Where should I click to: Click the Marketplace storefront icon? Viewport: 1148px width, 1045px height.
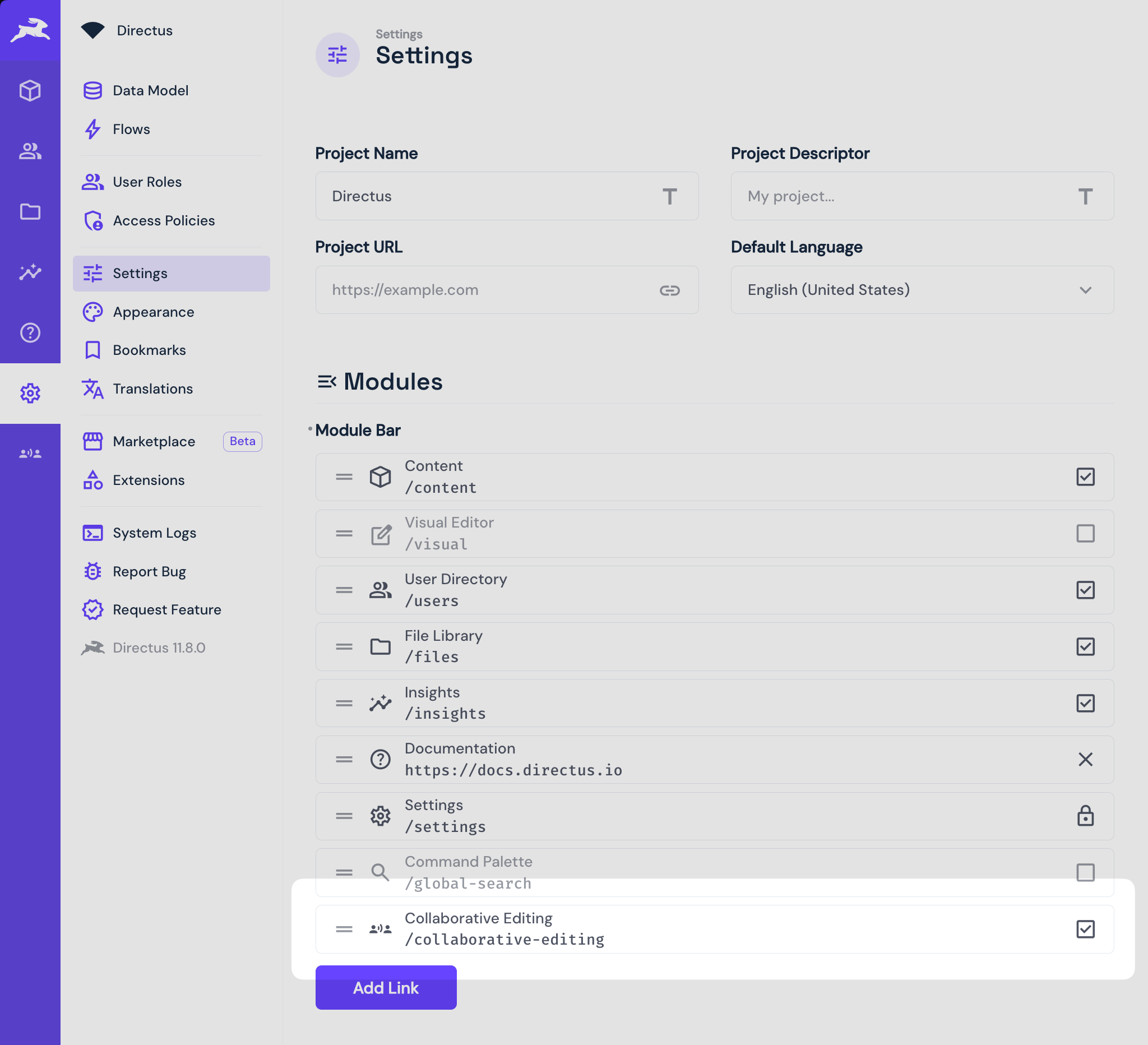pyautogui.click(x=93, y=441)
